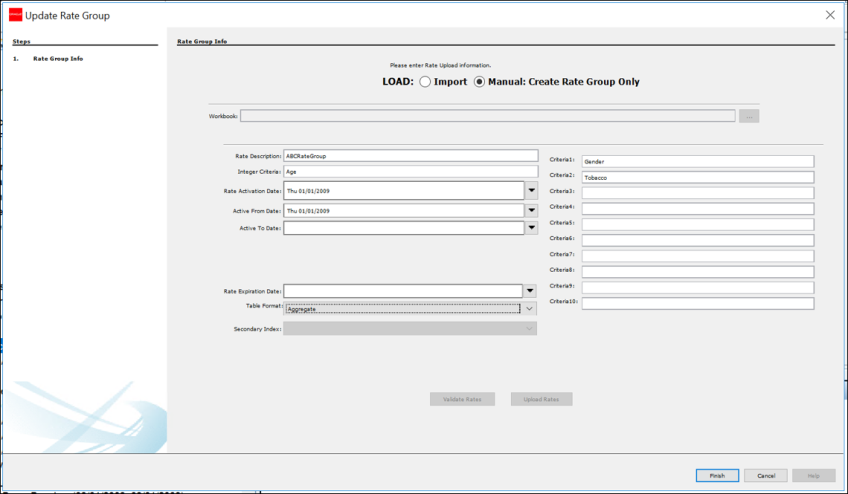Click the empty Criteria8 field
Image resolution: width=848 pixels, height=494 pixels.
(x=698, y=272)
